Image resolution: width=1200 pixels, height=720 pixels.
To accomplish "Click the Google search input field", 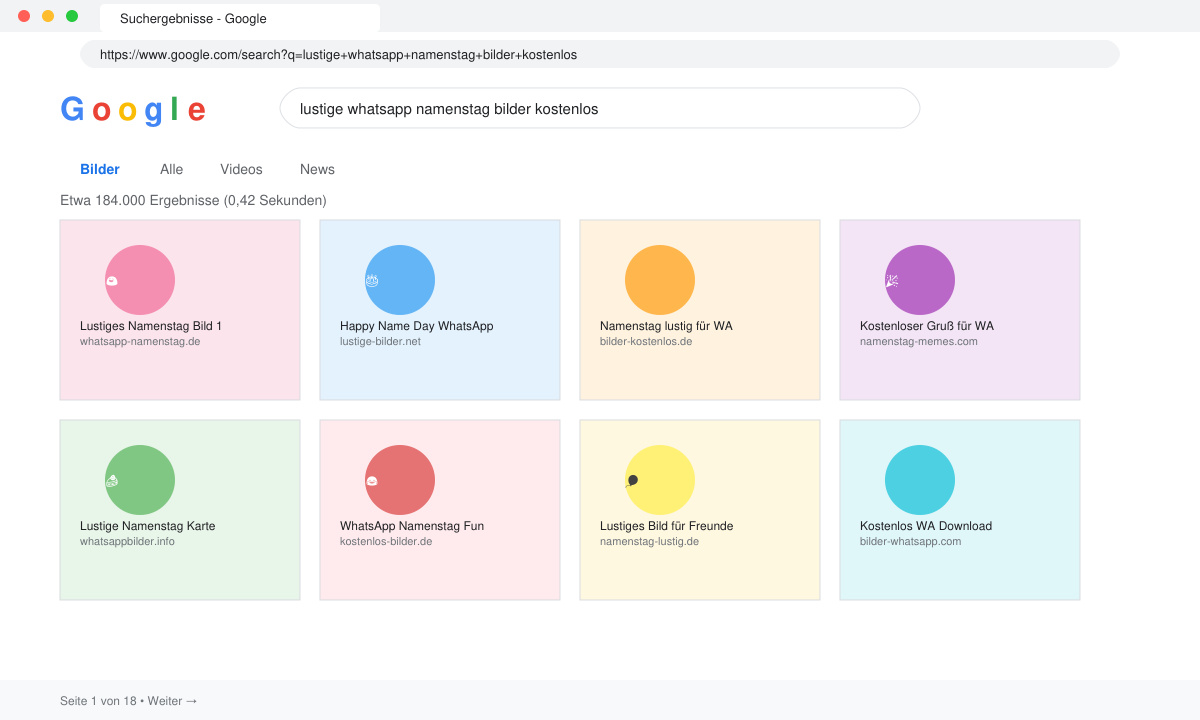I will [600, 108].
